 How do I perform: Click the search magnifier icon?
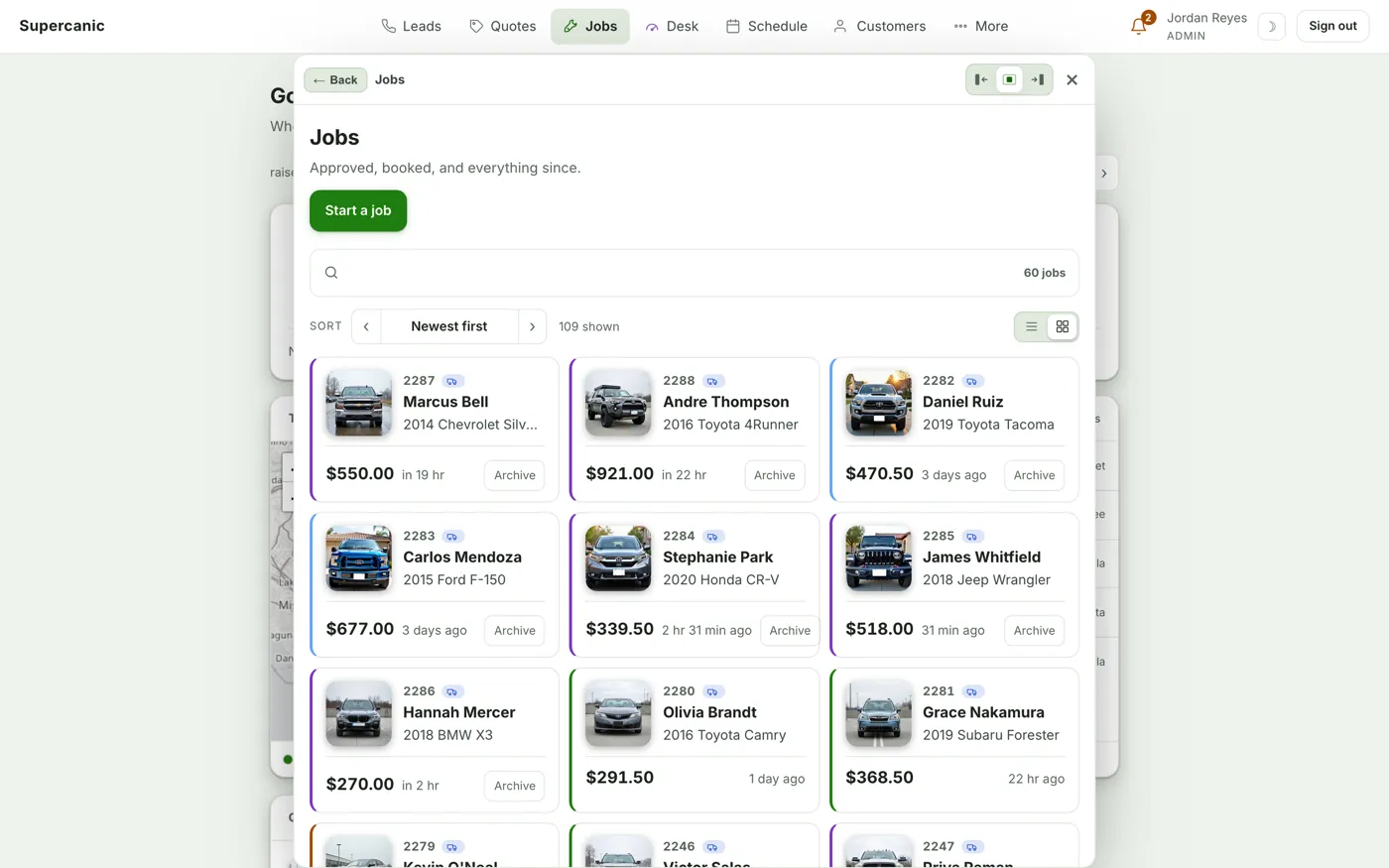point(331,273)
